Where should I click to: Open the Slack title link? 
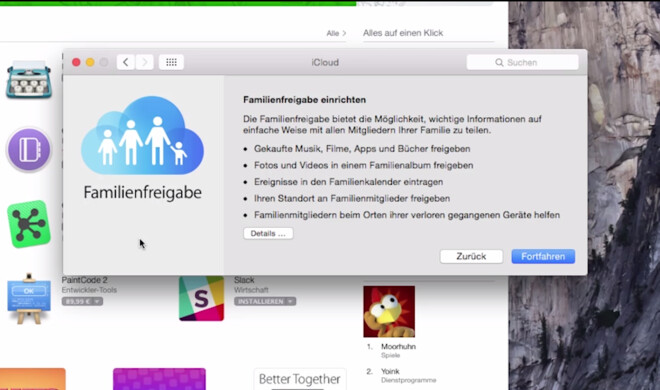244,280
